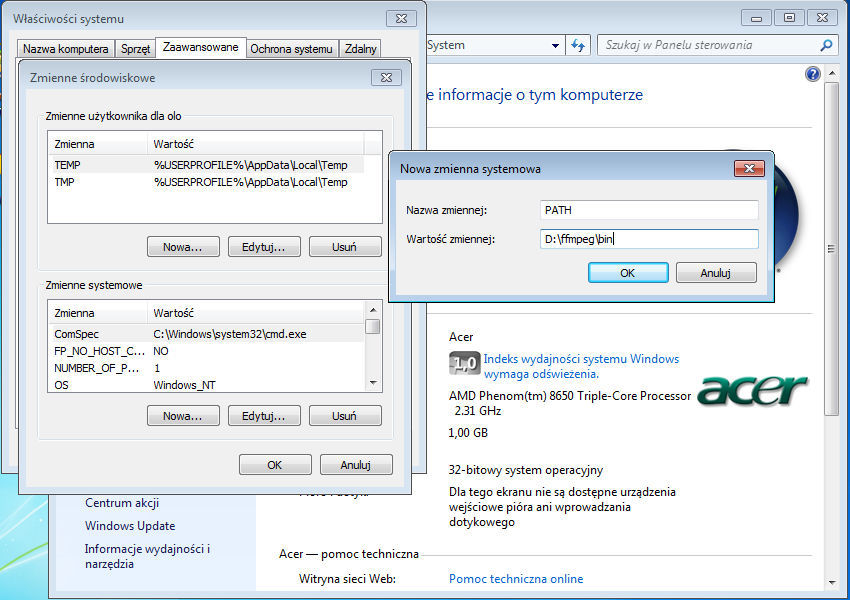The height and width of the screenshot is (600, 850).
Task: Switch to the Sprzęt tab
Action: (135, 49)
